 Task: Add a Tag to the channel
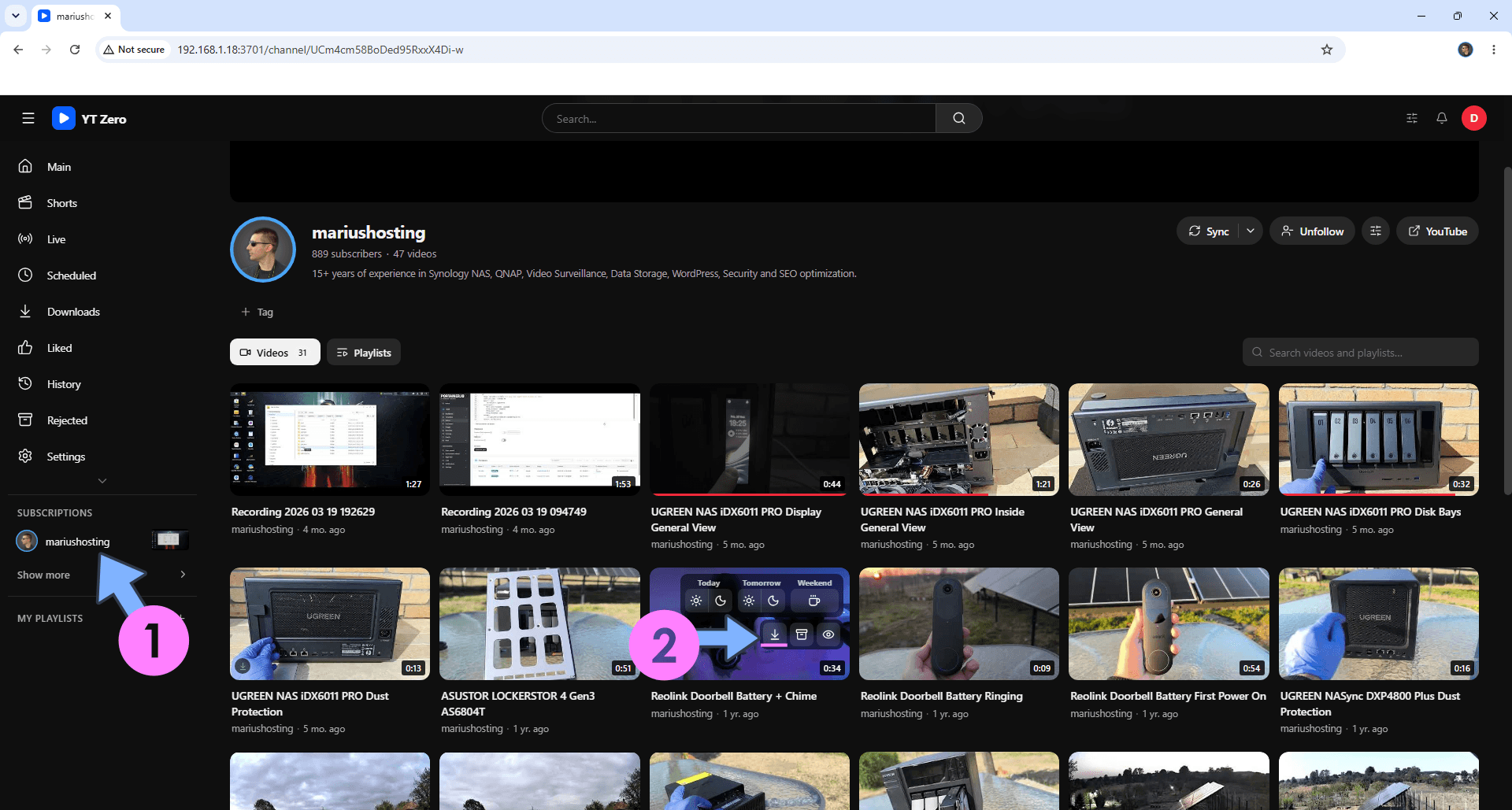tap(258, 313)
